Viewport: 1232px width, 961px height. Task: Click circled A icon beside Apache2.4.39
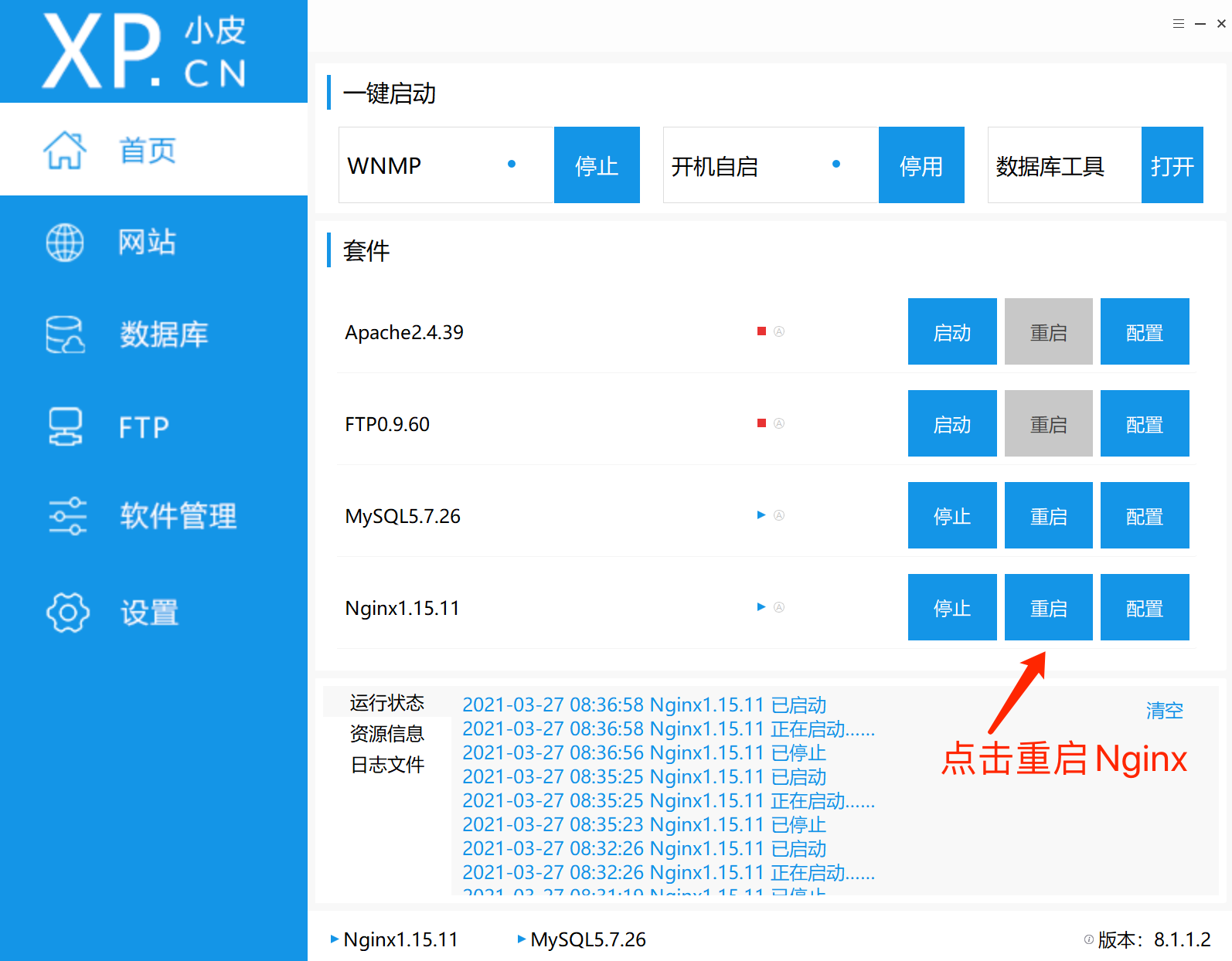click(x=779, y=331)
